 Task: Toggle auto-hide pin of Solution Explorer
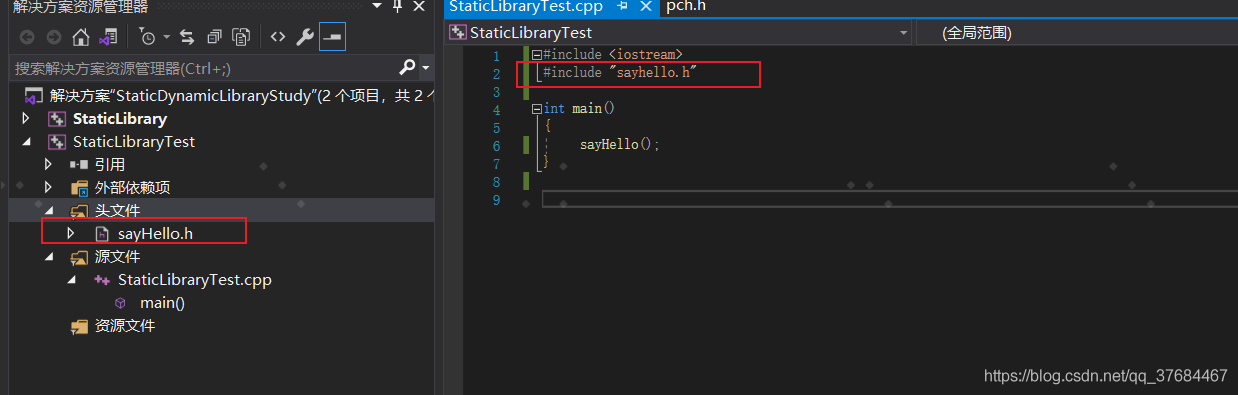[397, 6]
